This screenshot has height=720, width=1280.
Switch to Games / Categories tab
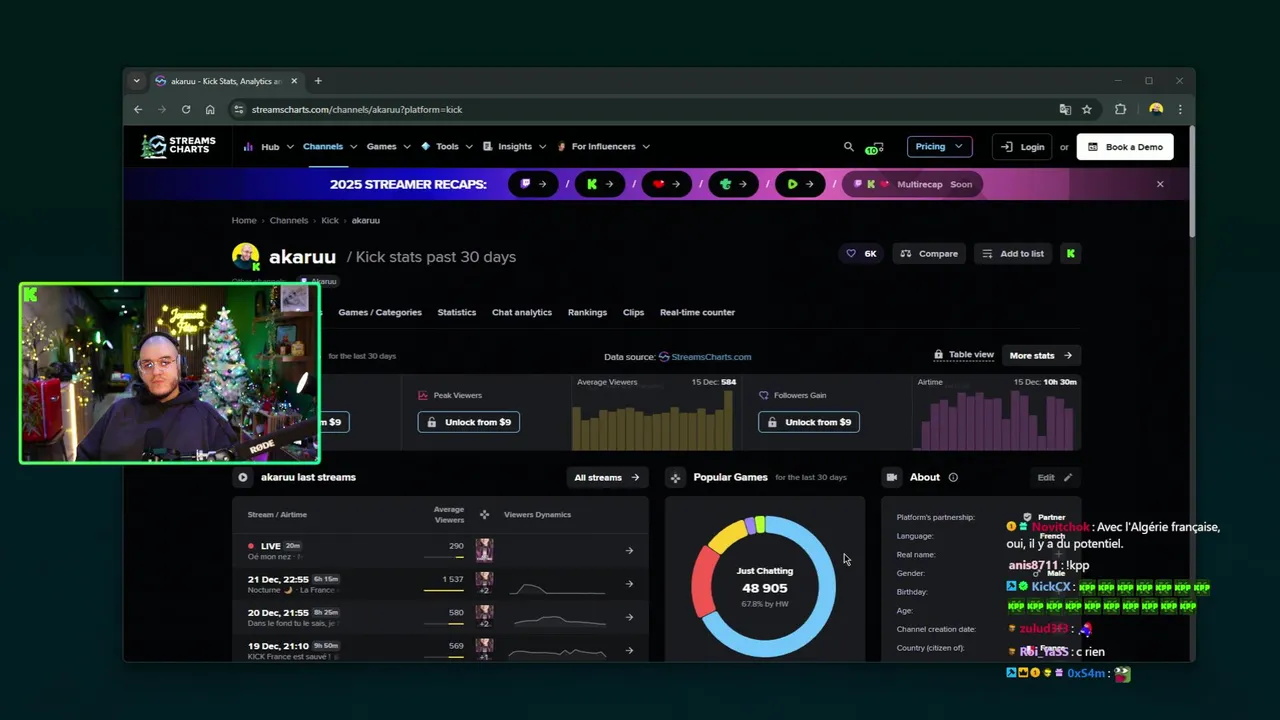pyautogui.click(x=380, y=312)
